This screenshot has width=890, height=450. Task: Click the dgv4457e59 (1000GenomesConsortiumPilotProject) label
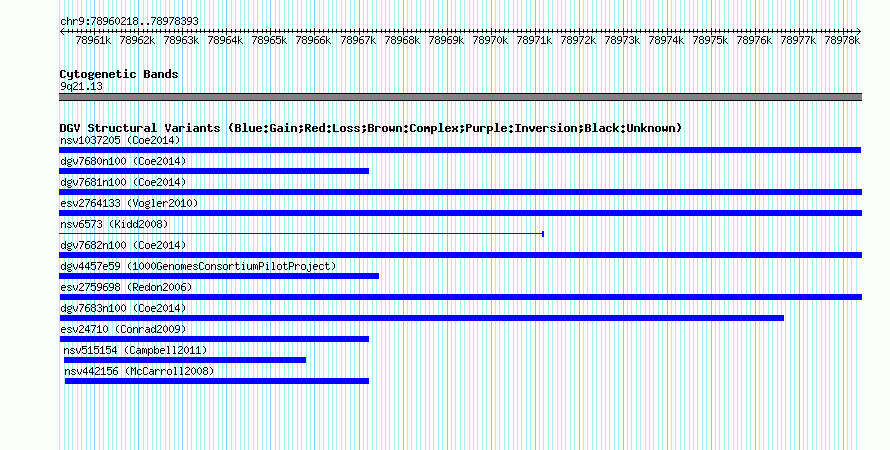click(198, 266)
